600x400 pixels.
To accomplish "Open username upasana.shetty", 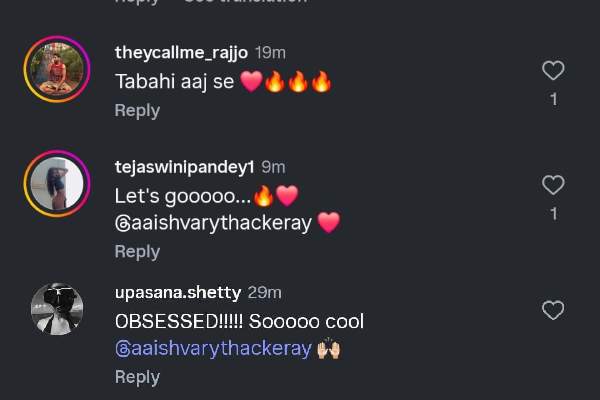I will [x=178, y=292].
